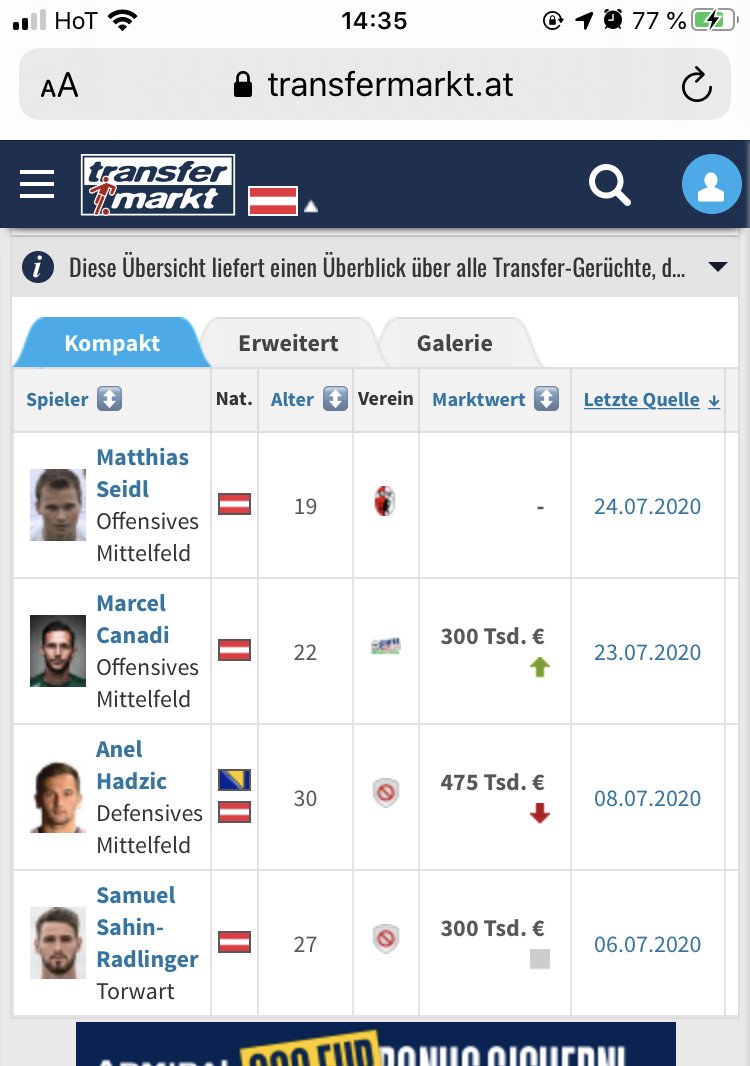The height and width of the screenshot is (1066, 750).
Task: Open Matthias Seidl's club crest
Action: click(x=385, y=502)
